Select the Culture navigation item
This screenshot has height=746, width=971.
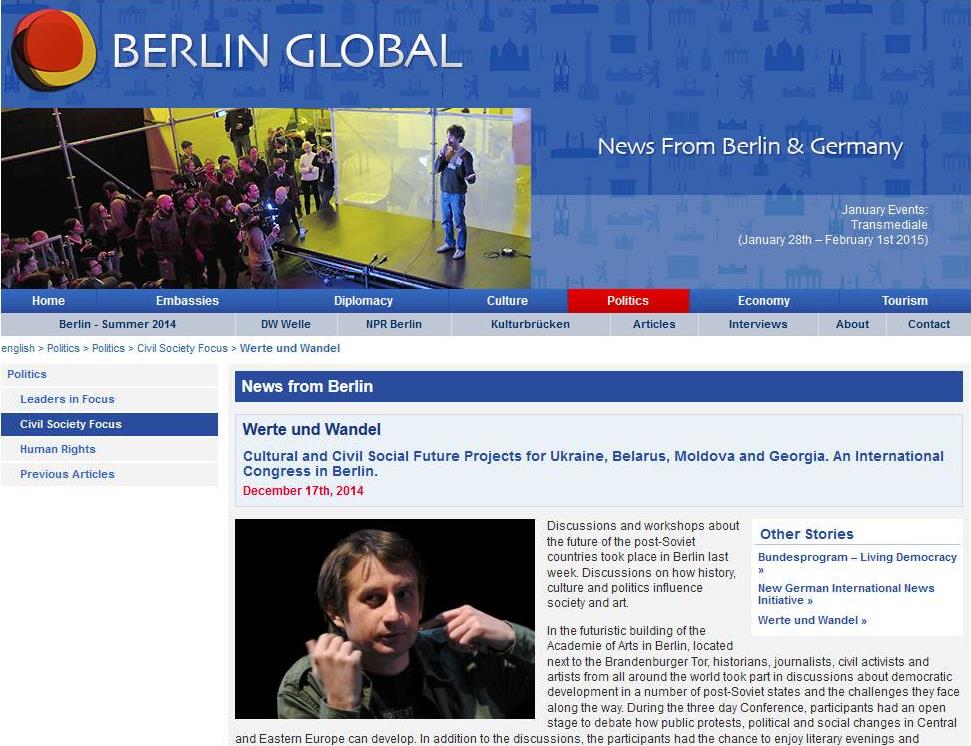(507, 301)
